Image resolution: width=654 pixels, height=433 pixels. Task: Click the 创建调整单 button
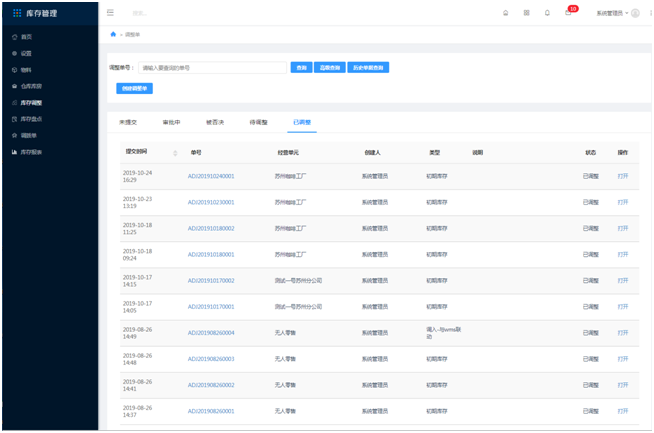click(x=134, y=88)
